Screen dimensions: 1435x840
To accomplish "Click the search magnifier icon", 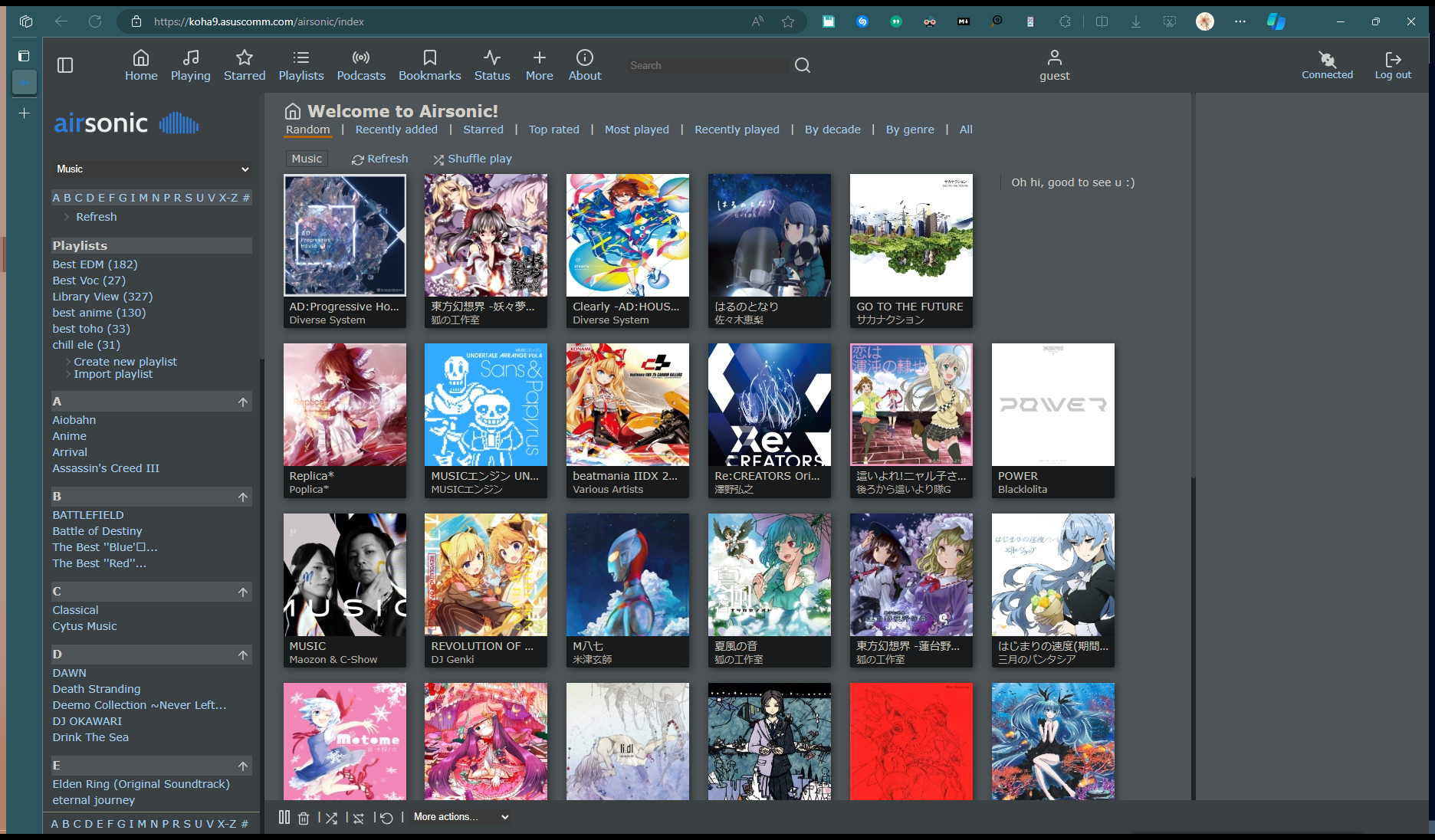I will click(x=803, y=65).
